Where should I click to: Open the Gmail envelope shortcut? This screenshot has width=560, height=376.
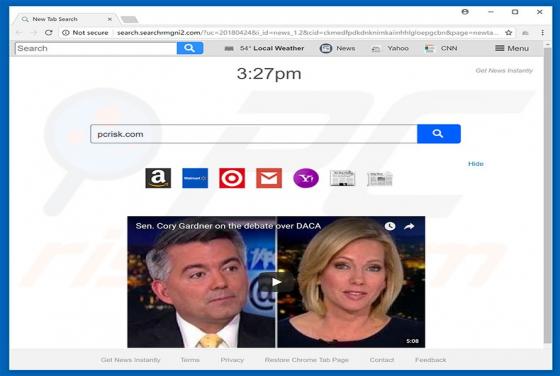tap(269, 178)
